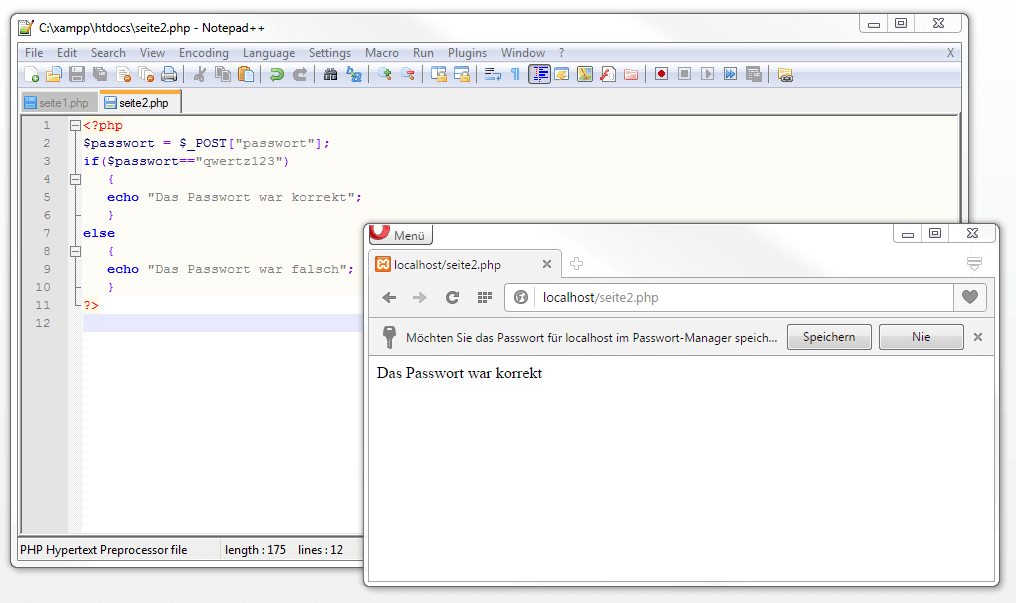Start macro recording with red dot
Image resolution: width=1016 pixels, height=603 pixels.
pos(661,74)
